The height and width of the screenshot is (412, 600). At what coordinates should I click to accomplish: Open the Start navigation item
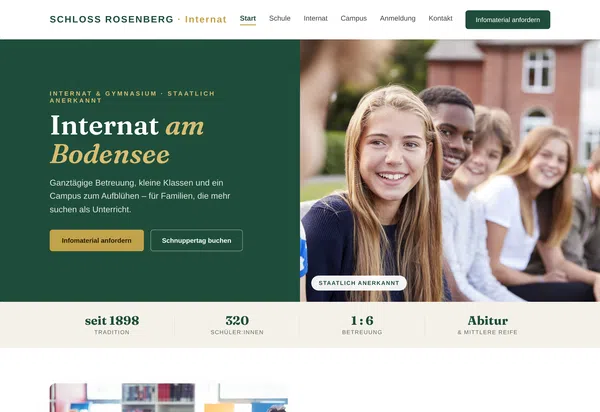point(248,18)
